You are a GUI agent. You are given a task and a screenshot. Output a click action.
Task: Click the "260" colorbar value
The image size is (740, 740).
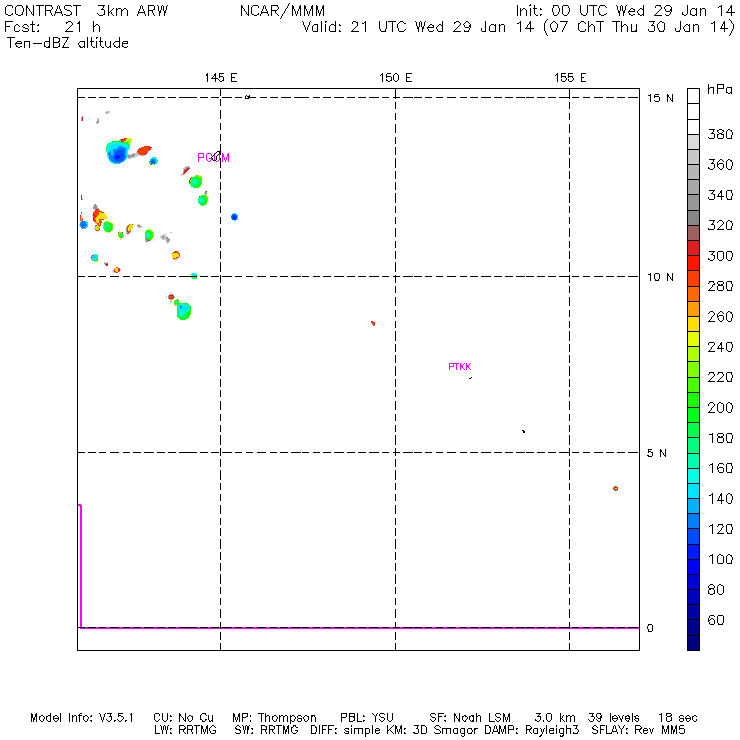coord(720,316)
